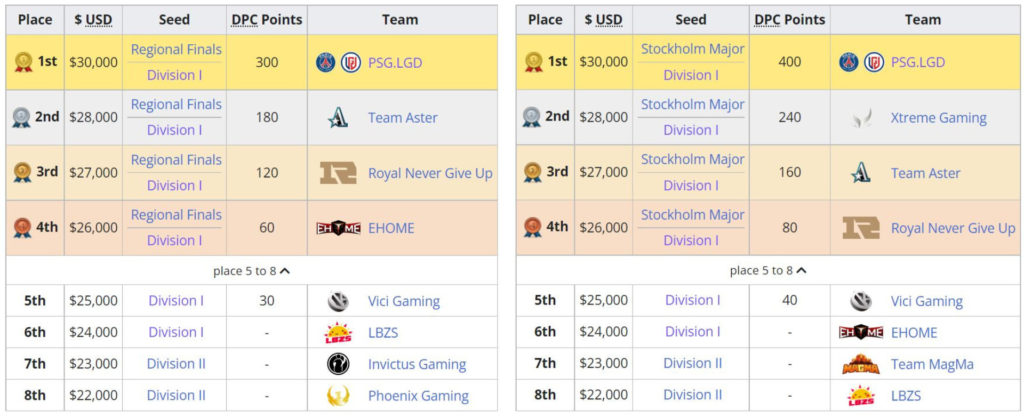Open Xtreme Gaming team link
1024x417 pixels.
(x=938, y=118)
